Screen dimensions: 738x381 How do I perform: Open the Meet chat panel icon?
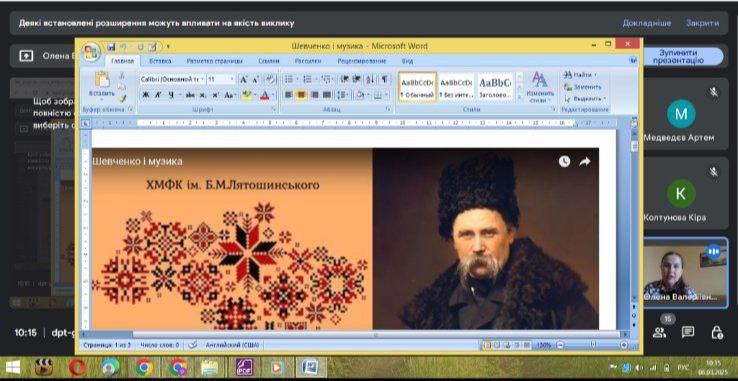(688, 332)
